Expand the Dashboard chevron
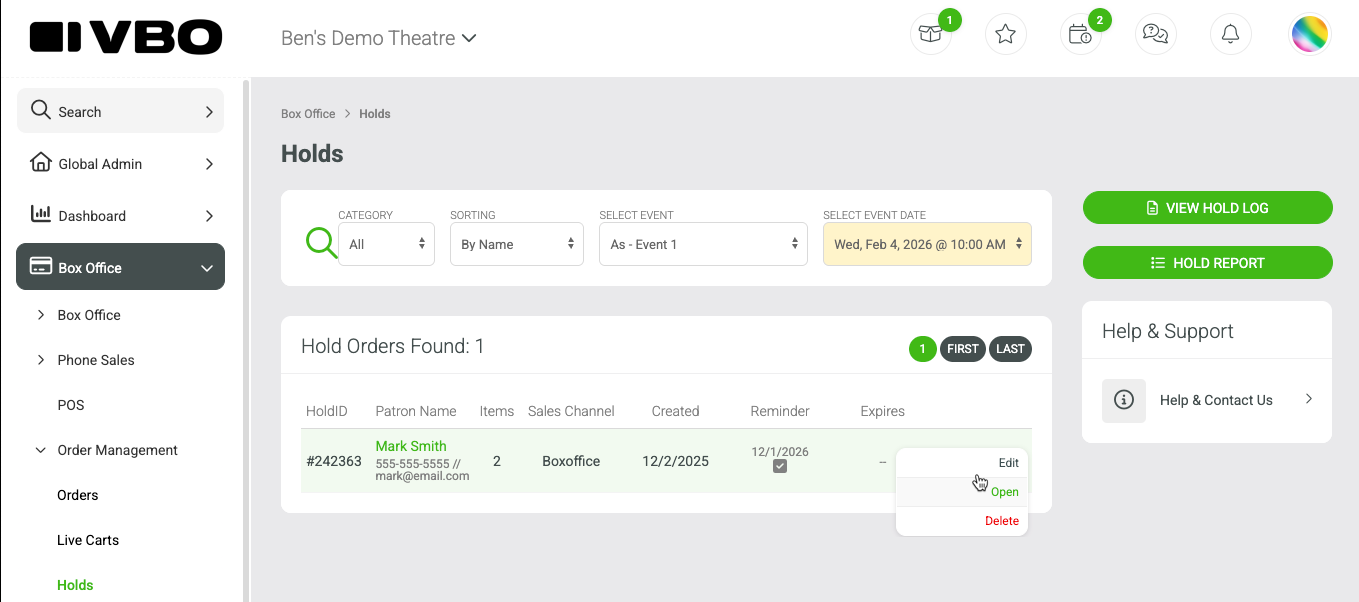Viewport: 1359px width, 602px height. tap(209, 216)
